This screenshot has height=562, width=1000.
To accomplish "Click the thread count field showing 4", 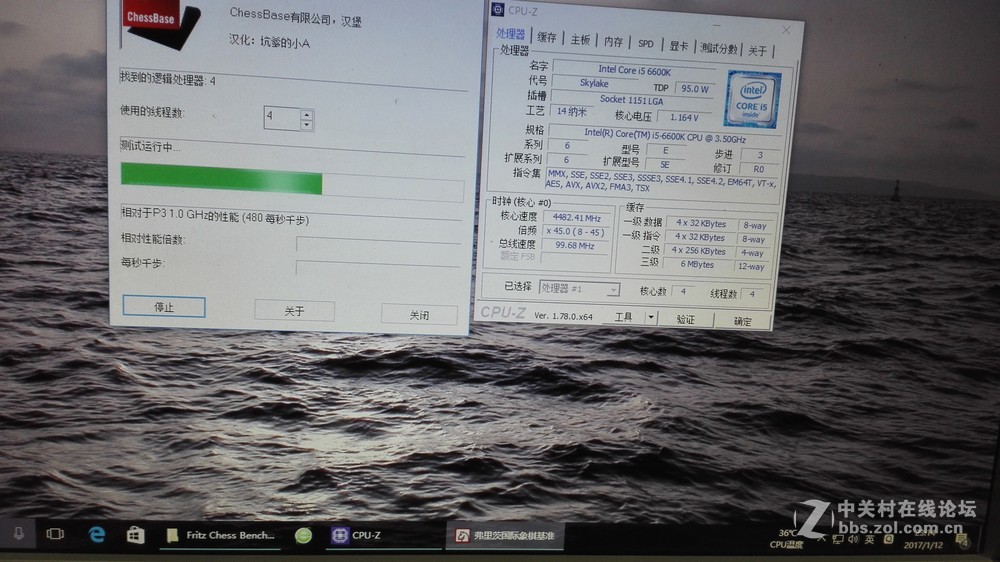I will coord(282,118).
